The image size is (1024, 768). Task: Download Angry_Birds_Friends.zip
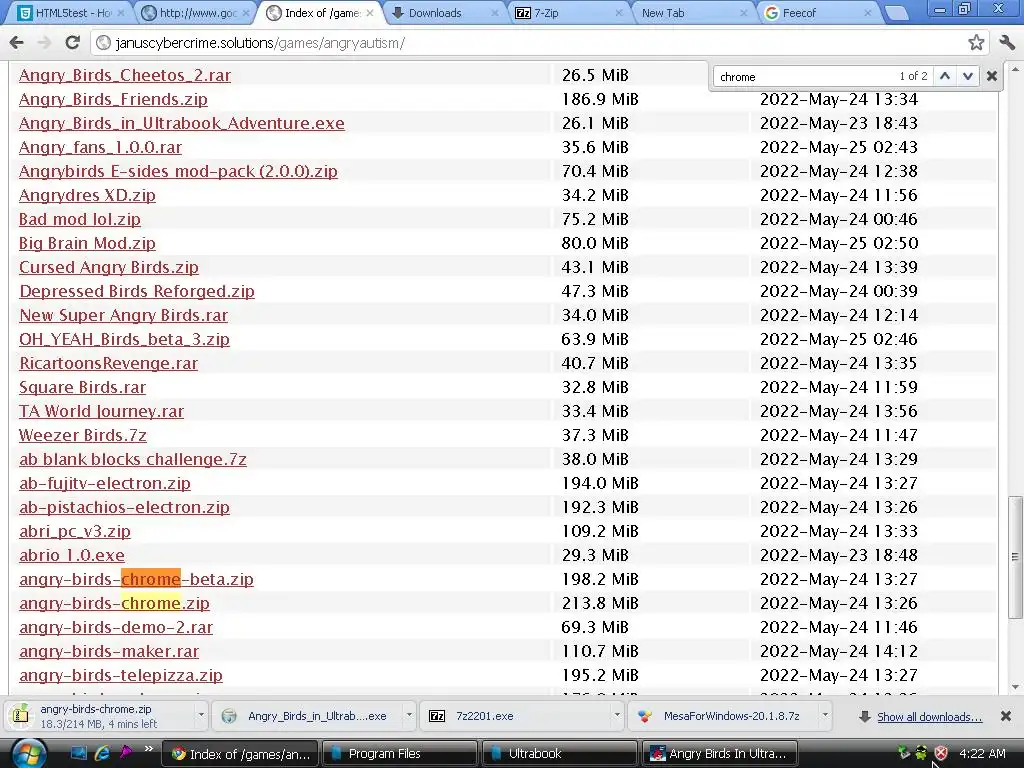pos(113,99)
